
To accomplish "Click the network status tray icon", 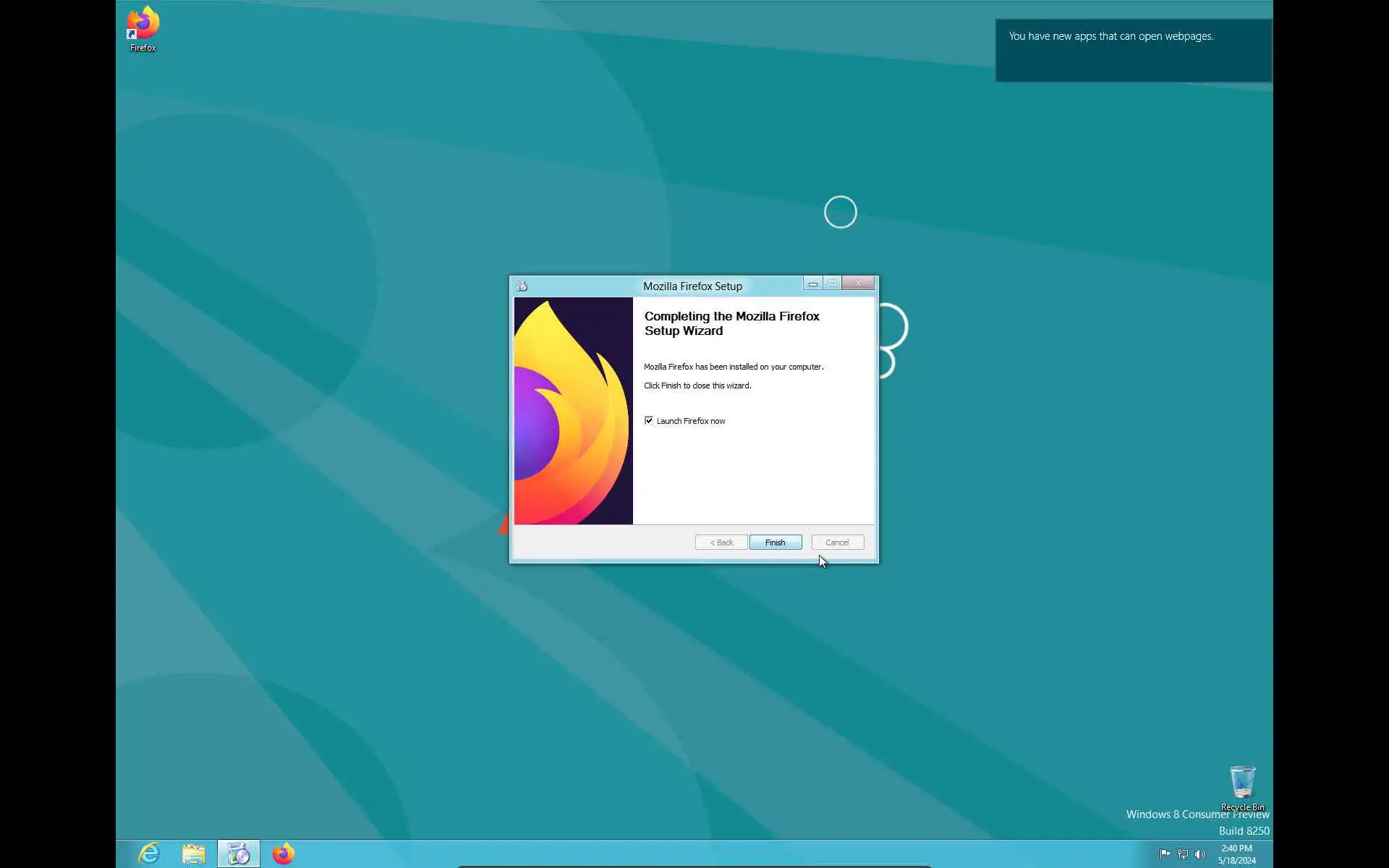I will (x=1183, y=854).
